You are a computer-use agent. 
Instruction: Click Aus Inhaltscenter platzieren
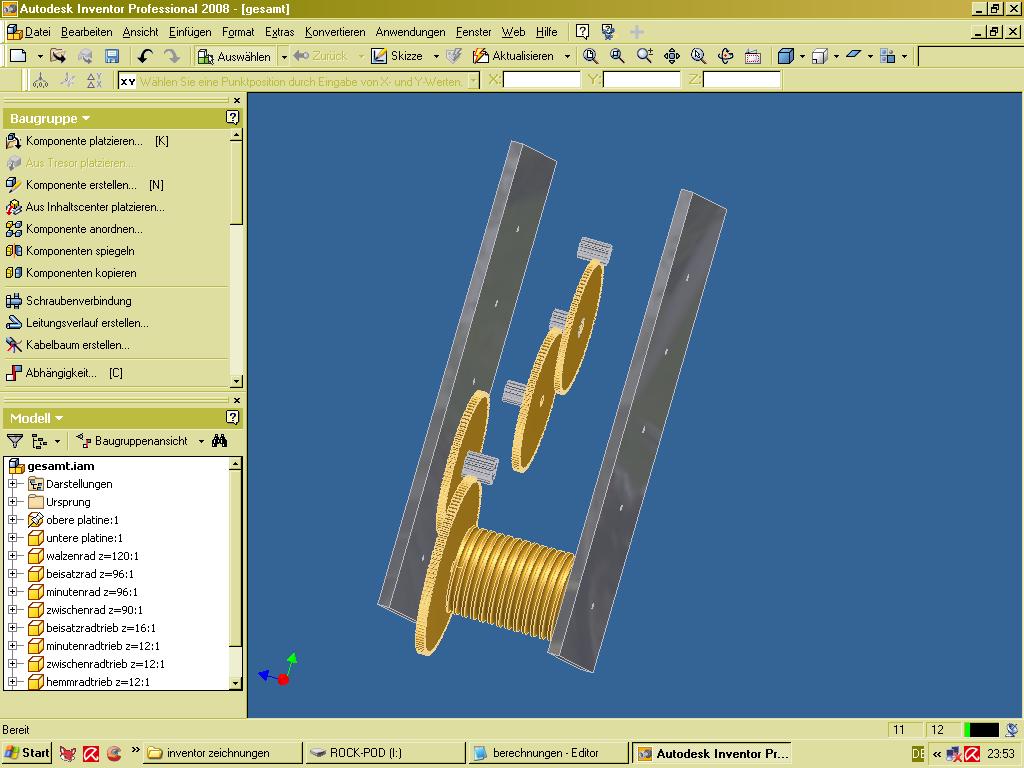coord(85,207)
